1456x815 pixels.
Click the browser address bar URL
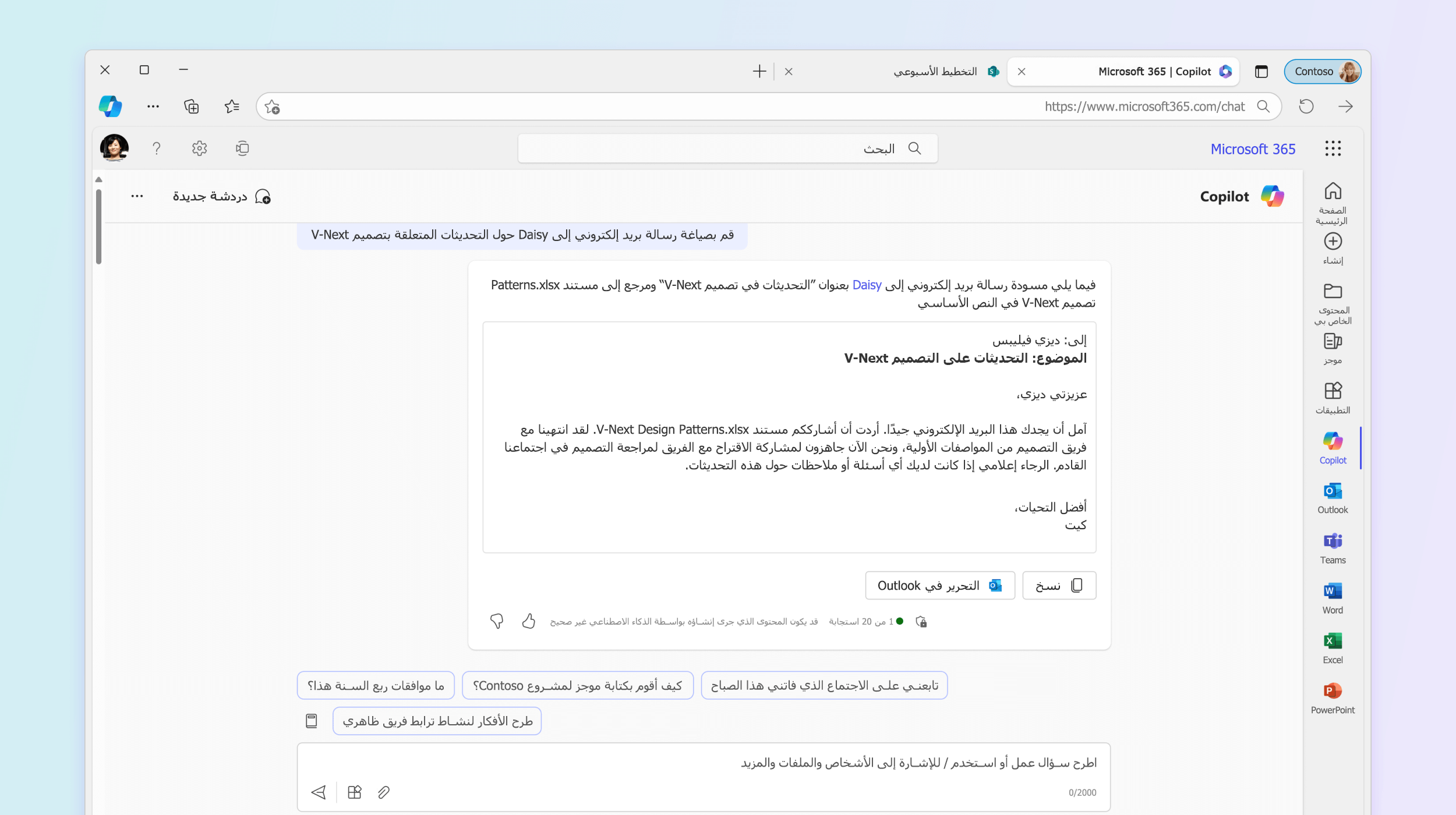point(1144,107)
